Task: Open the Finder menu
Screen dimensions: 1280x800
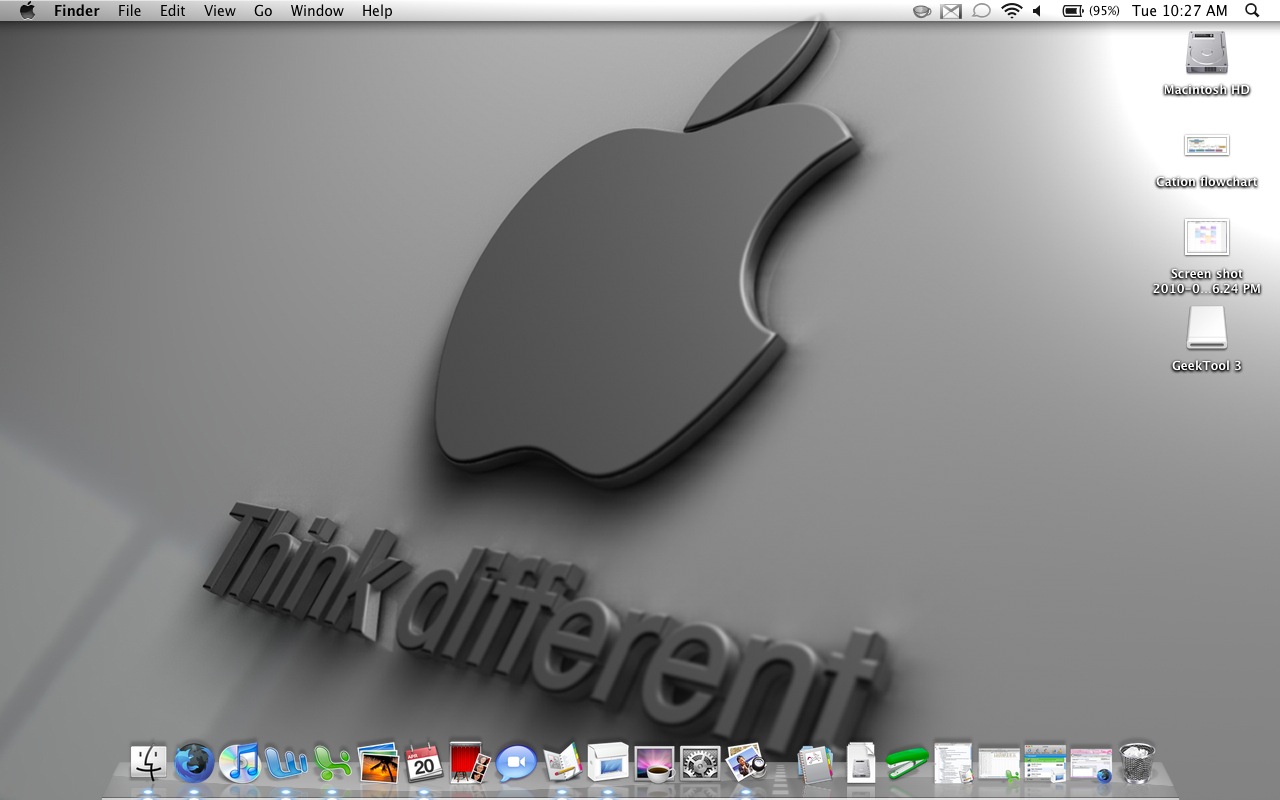Action: [76, 11]
